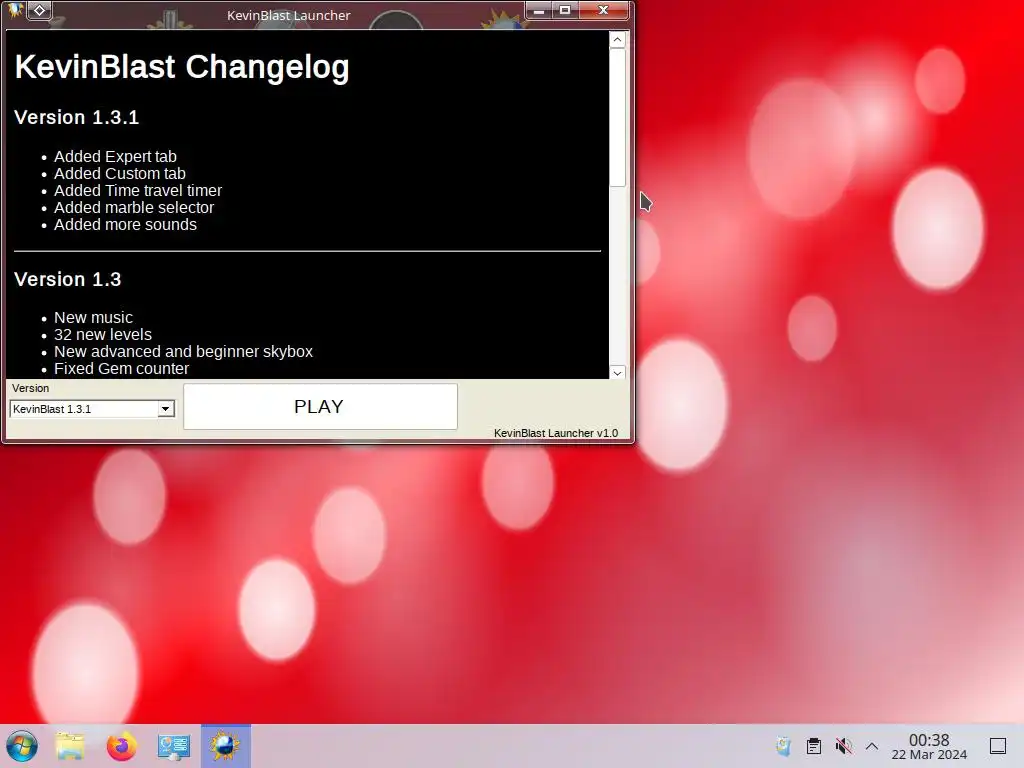
Task: Open the clock showing 00:38
Action: coord(929,746)
